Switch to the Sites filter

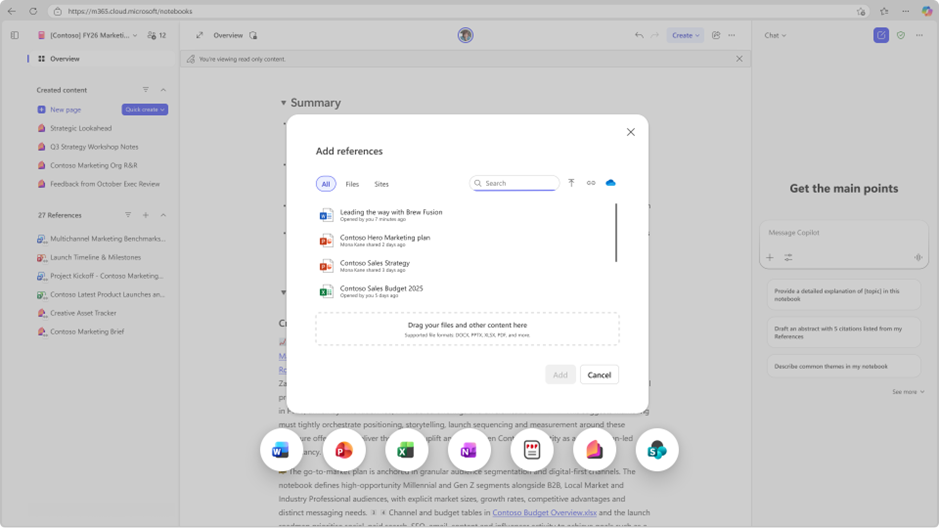[381, 184]
